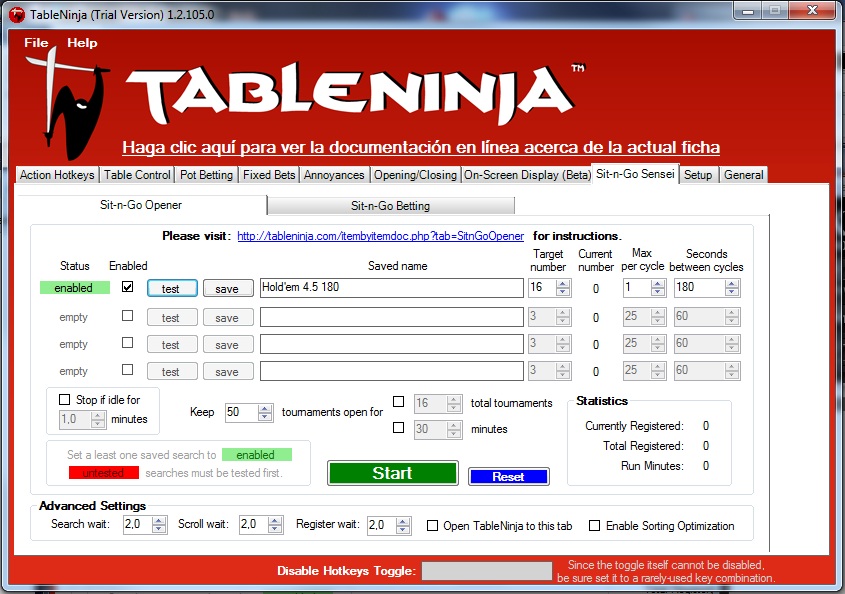Switch to Pot Betting tab
The width and height of the screenshot is (845, 594).
coord(206,175)
